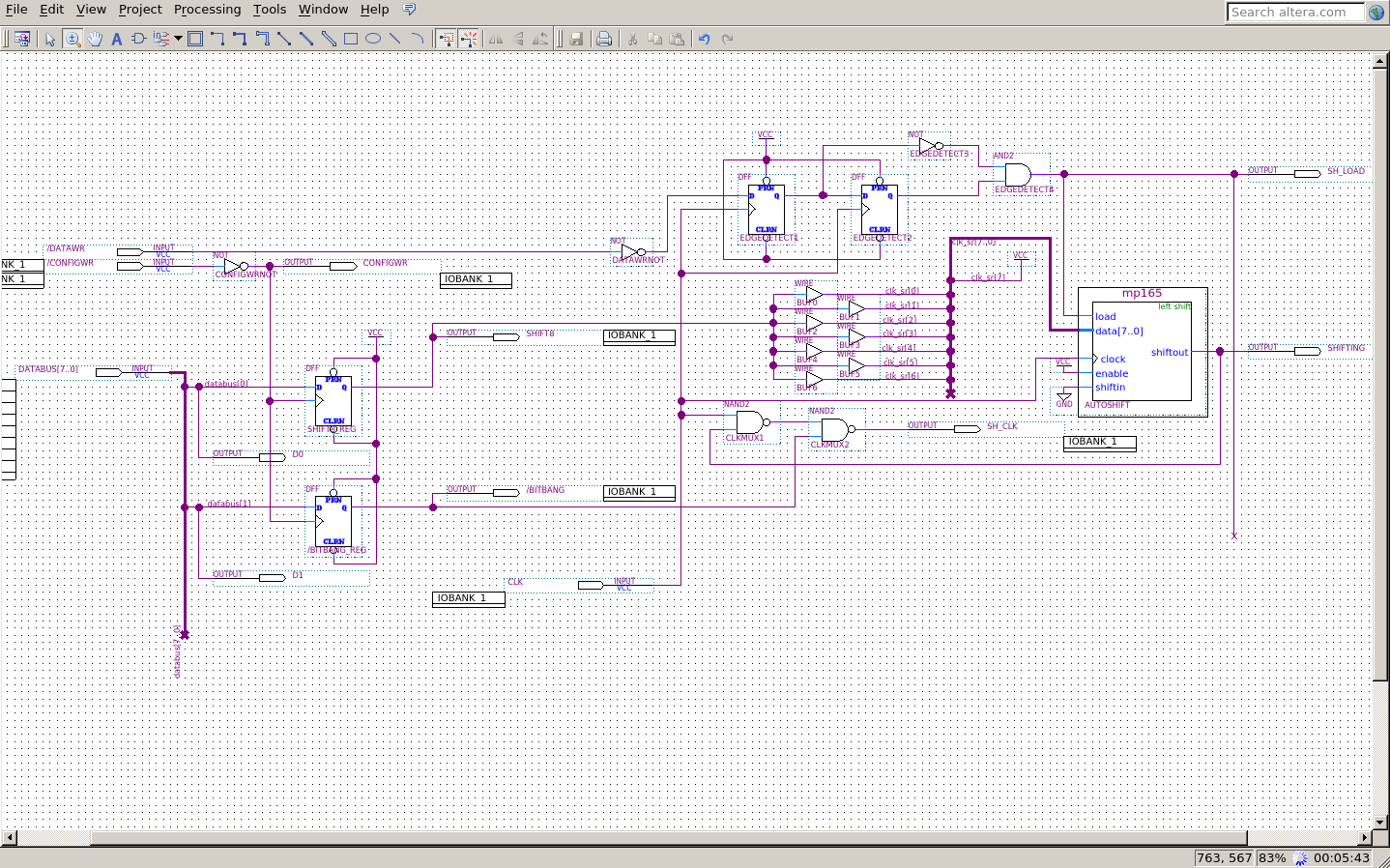Image resolution: width=1390 pixels, height=868 pixels.
Task: Select the Hand pan tool
Action: 95,39
